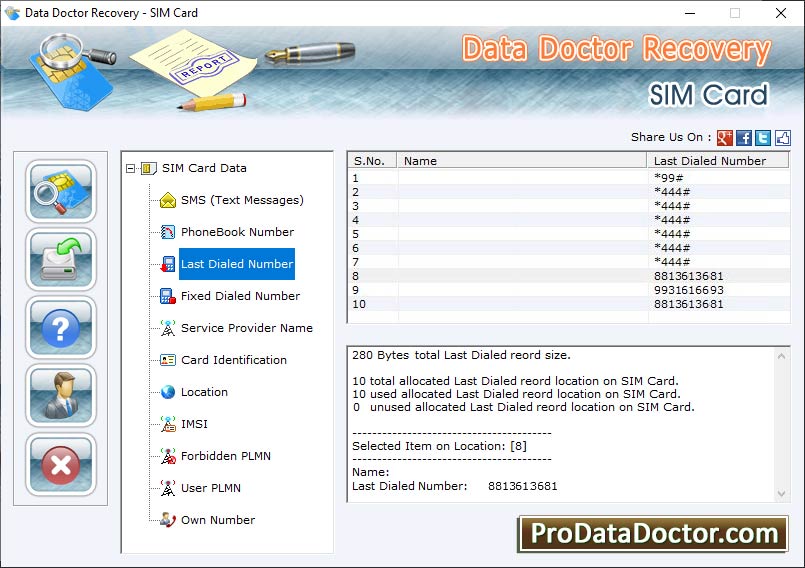The image size is (805, 568).
Task: Select row 4 in dialed list
Action: point(568,220)
